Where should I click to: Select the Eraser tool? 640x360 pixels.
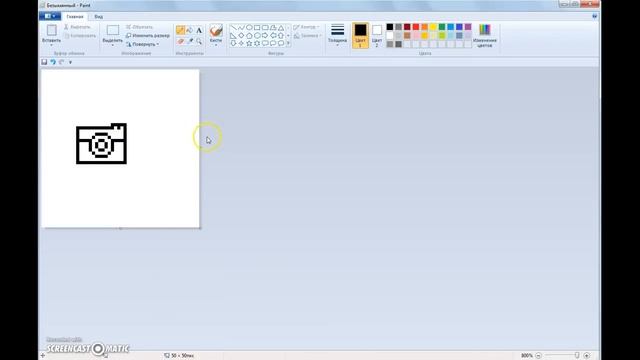[180, 41]
